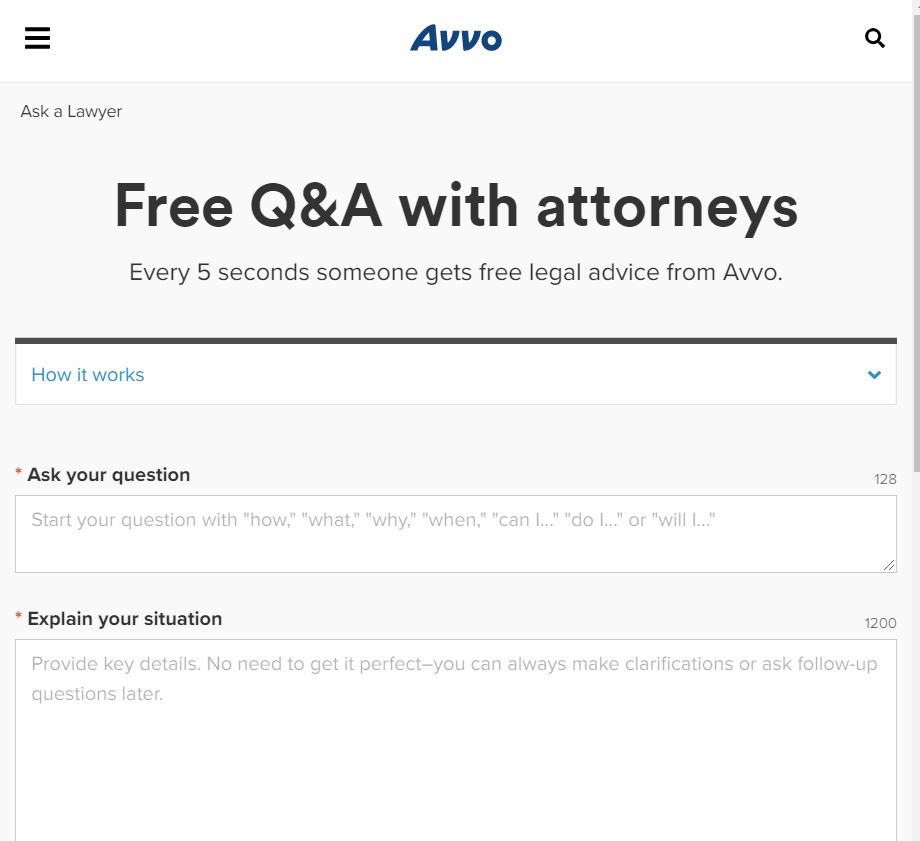Click the resize handle of the question field
This screenshot has height=841, width=920.
coord(891,565)
